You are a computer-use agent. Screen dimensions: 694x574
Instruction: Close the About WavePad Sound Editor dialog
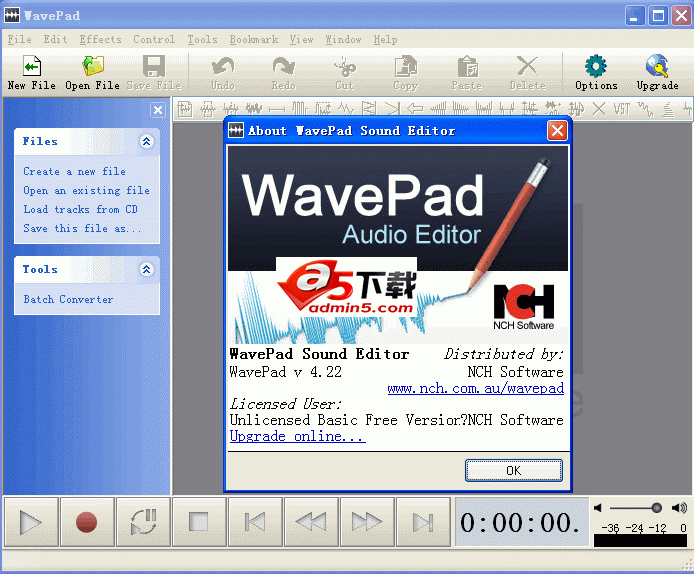[557, 131]
